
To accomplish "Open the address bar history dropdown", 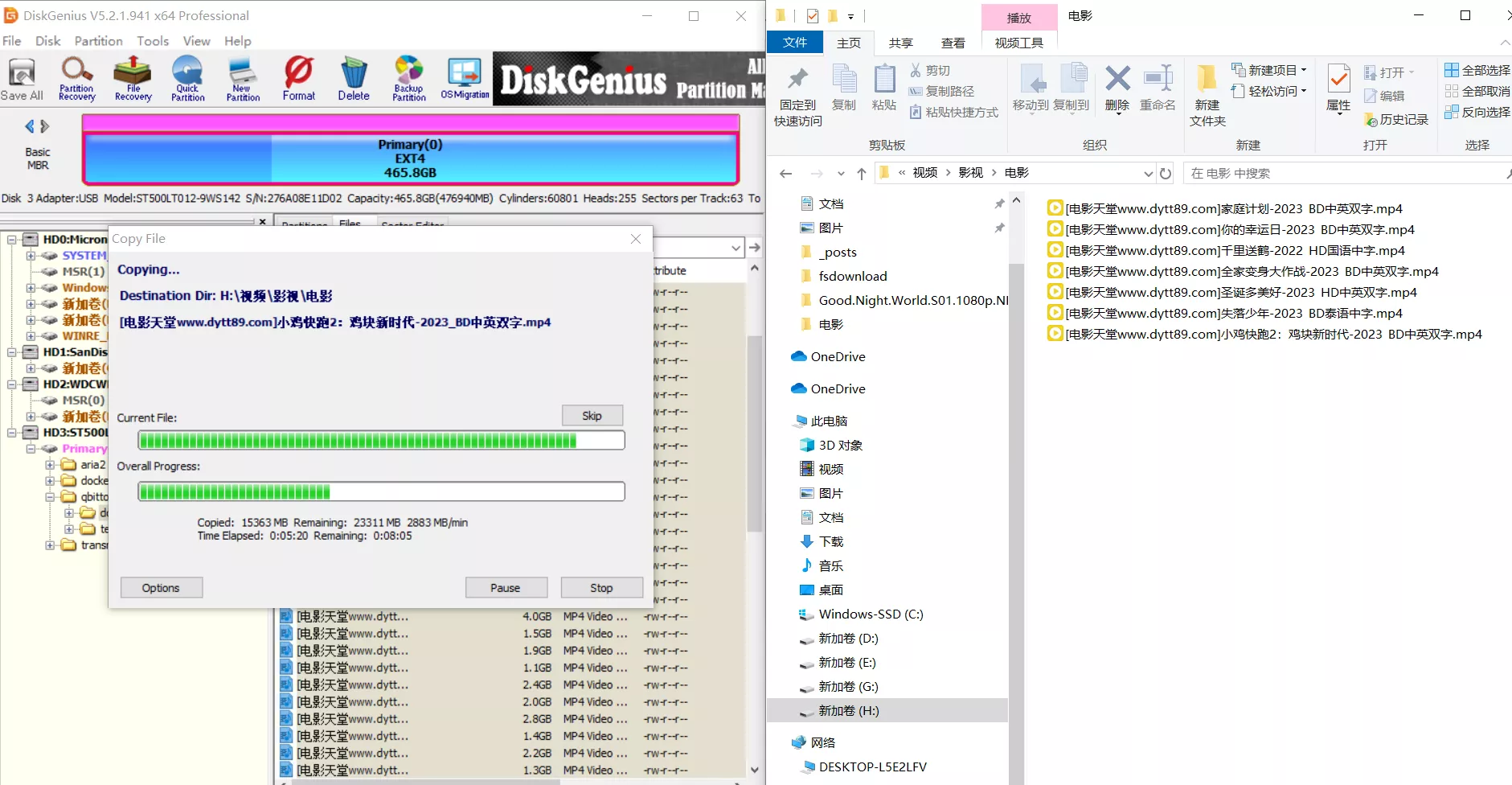I will (1148, 173).
